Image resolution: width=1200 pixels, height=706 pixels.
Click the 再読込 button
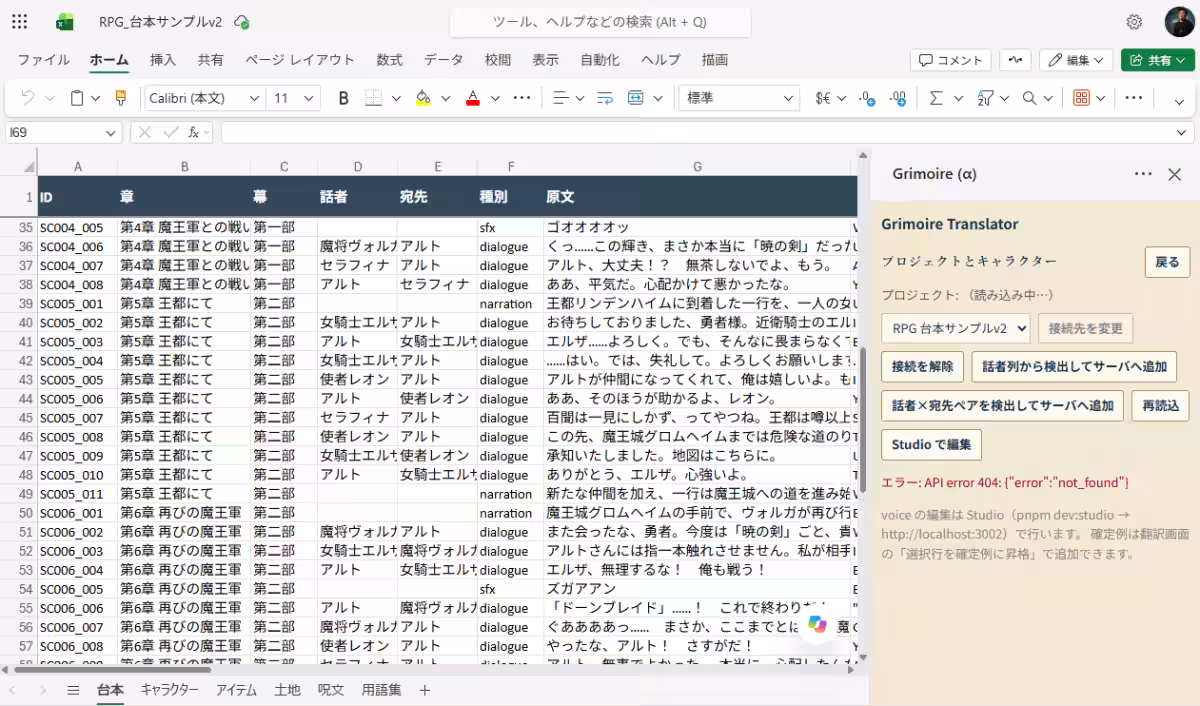tap(1161, 405)
